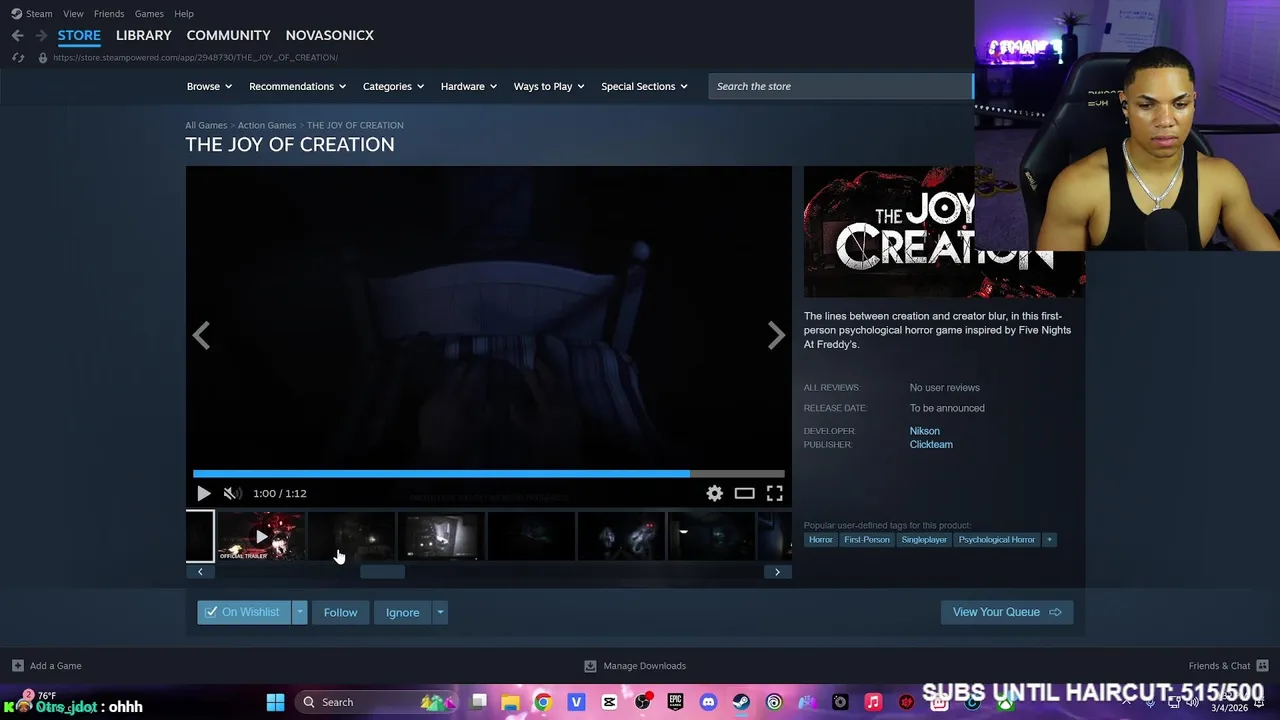Go to STORE tab
Viewport: 1280px width, 720px height.
tap(79, 35)
